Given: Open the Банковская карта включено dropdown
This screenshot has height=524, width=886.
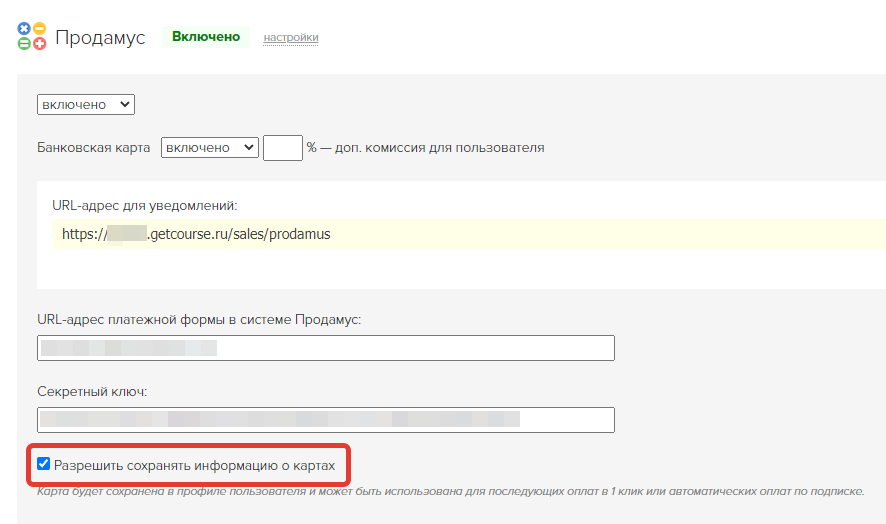Looking at the screenshot, I should [210, 148].
